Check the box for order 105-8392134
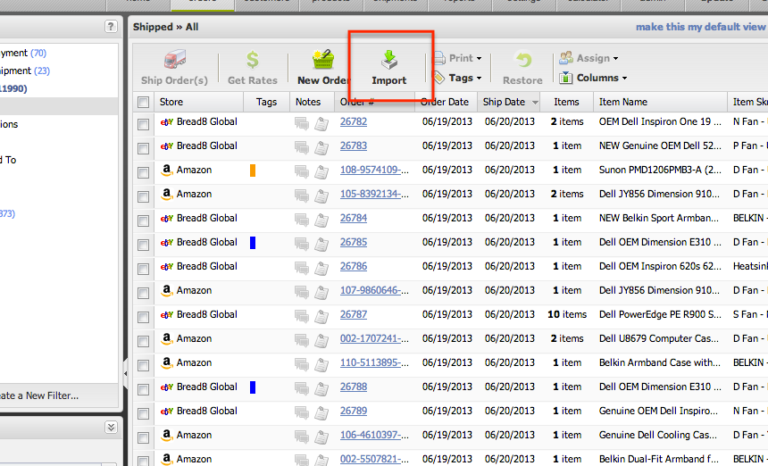Screen dimensions: 768x466 (143, 196)
